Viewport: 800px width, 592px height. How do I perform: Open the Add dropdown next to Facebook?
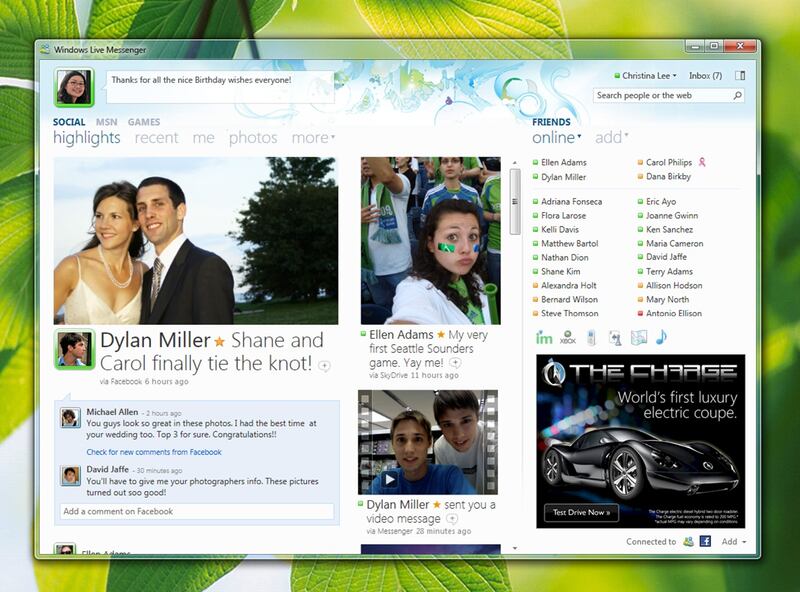[733, 541]
